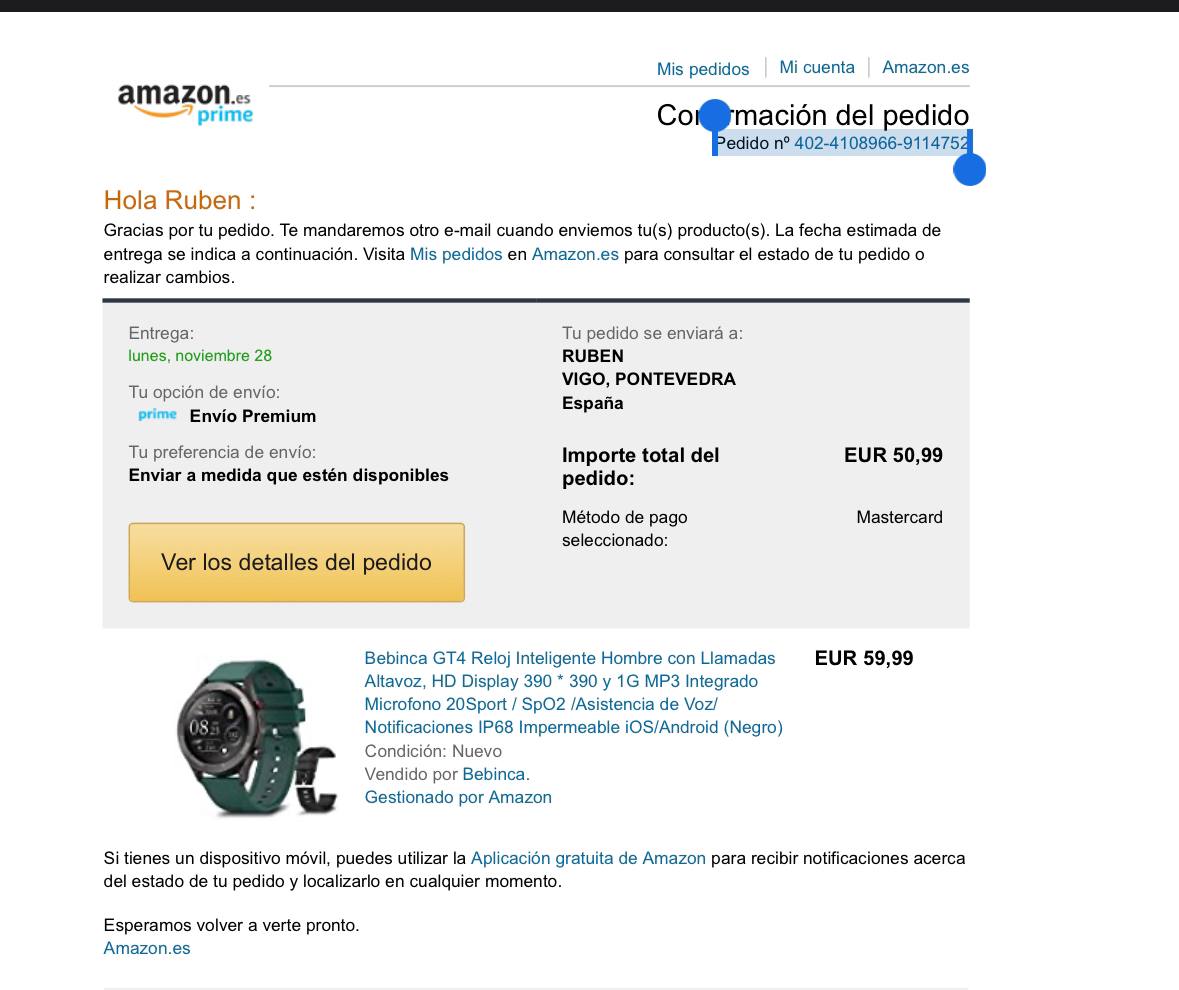This screenshot has width=1179, height=990.
Task: Click the prime badge beside Envío Premium
Action: tap(157, 415)
